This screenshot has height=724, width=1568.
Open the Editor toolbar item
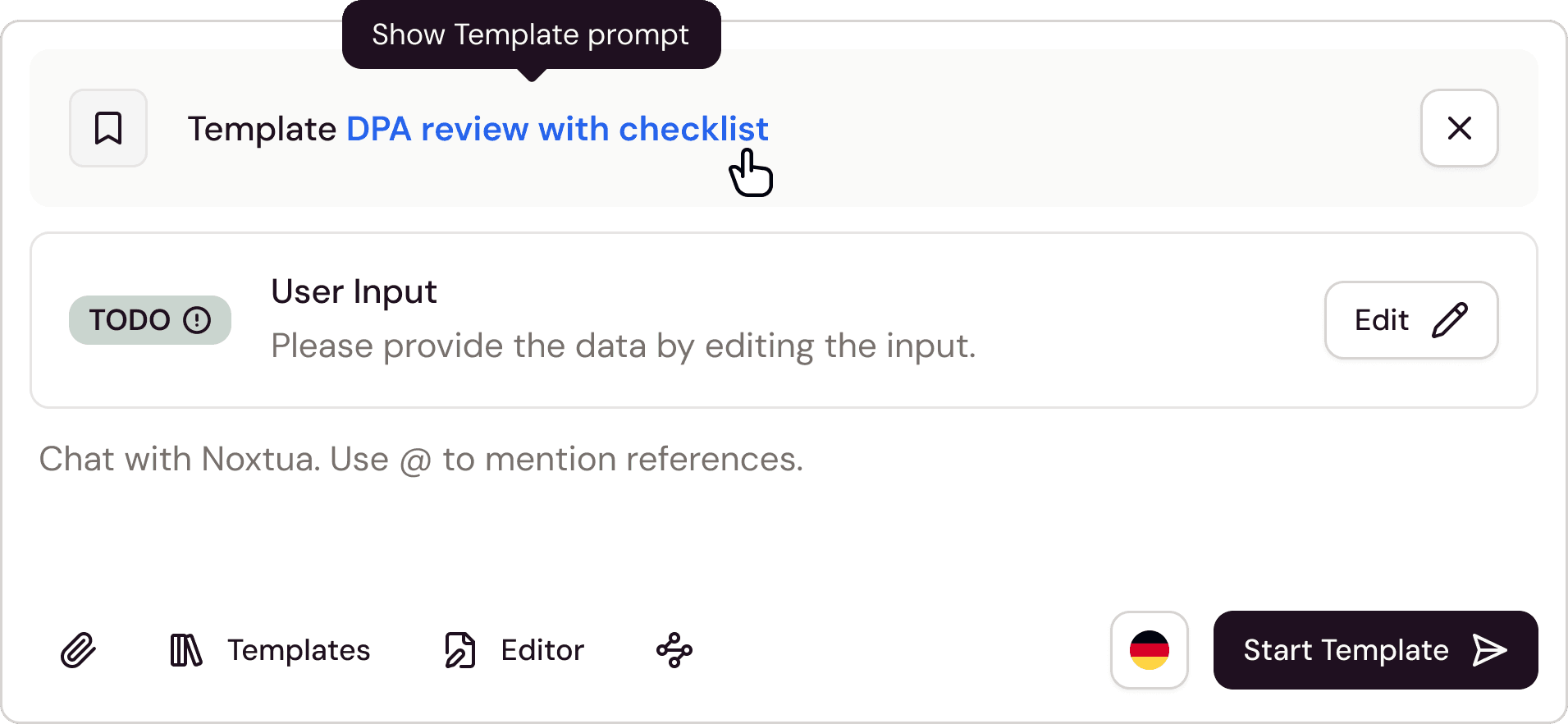click(x=514, y=650)
